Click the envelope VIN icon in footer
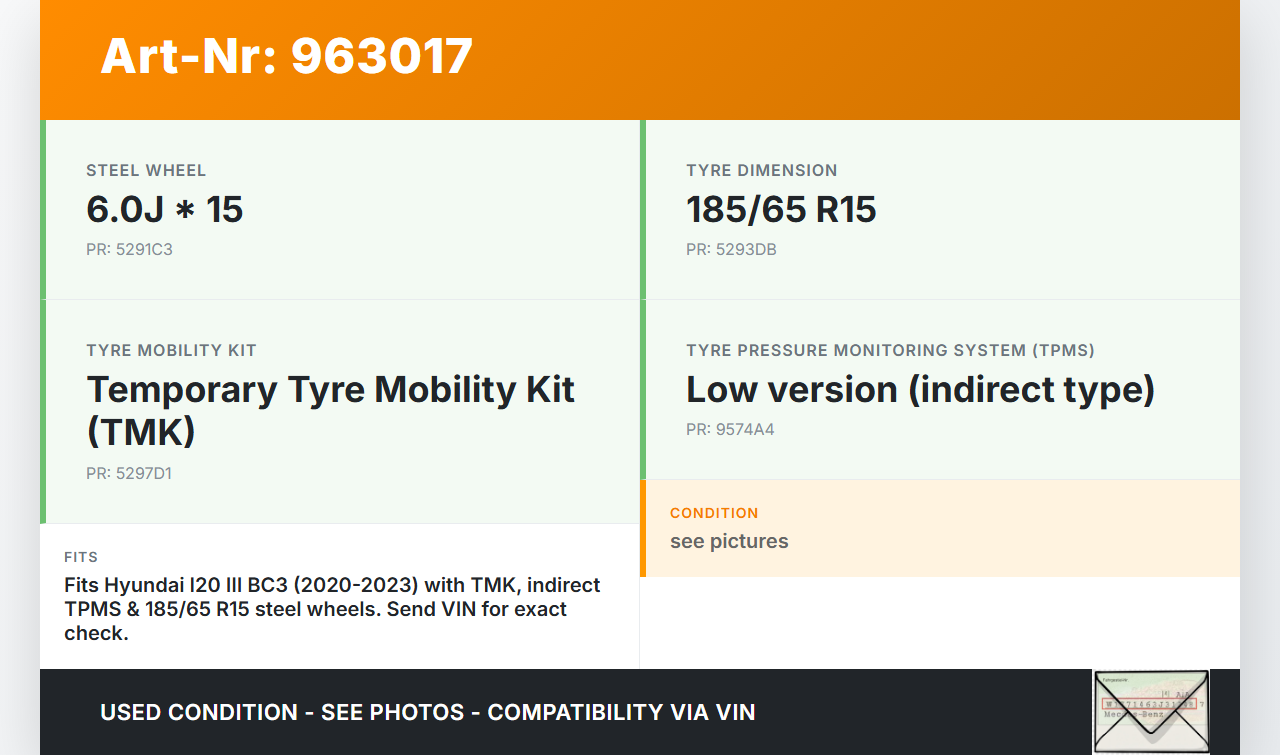1280x755 pixels. [x=1151, y=711]
